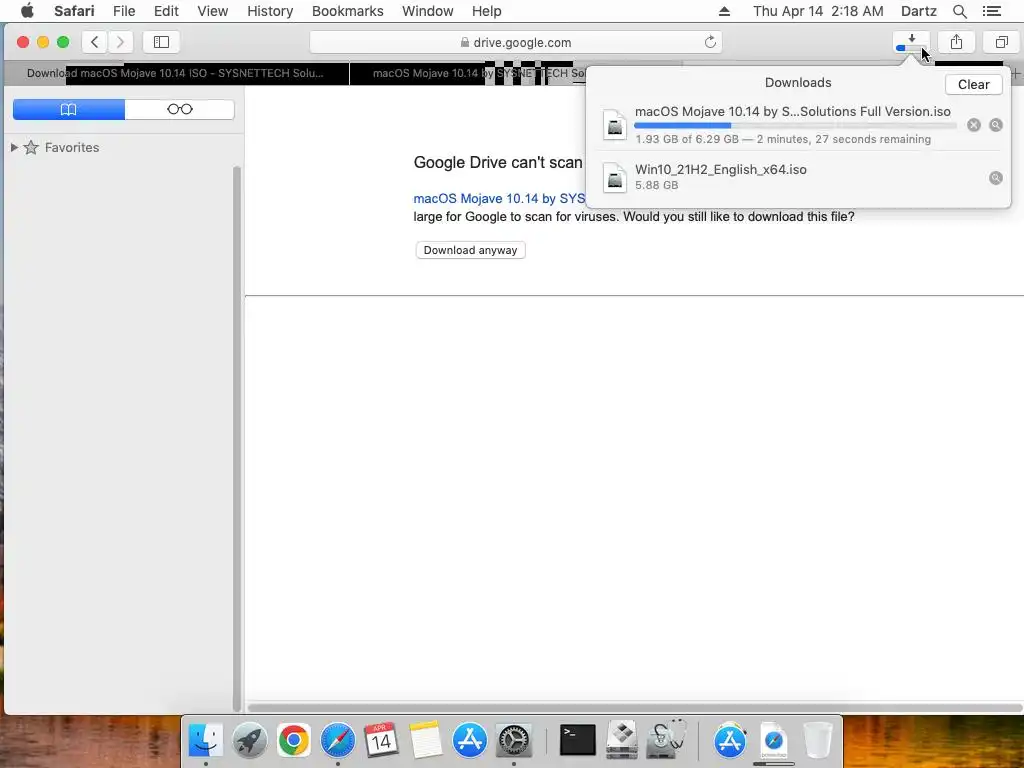Open System Preferences from the Dock
This screenshot has width=1024, height=768.
(x=514, y=740)
